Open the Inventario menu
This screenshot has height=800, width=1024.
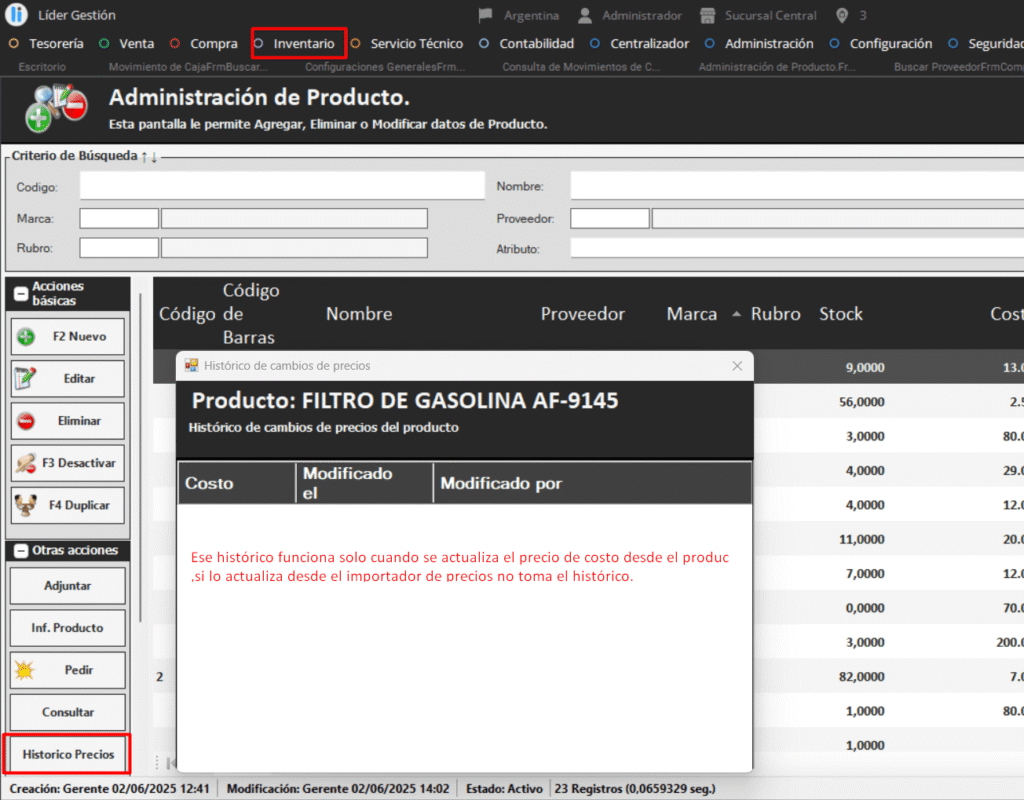pos(303,43)
